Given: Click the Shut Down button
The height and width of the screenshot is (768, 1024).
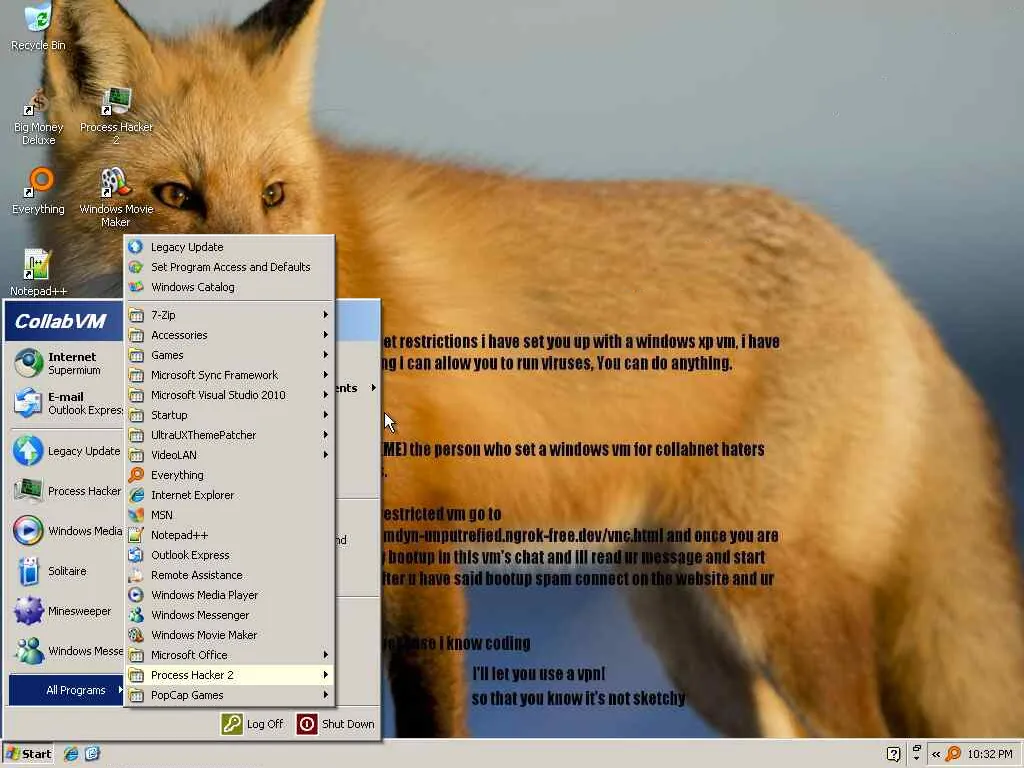Looking at the screenshot, I should point(336,724).
